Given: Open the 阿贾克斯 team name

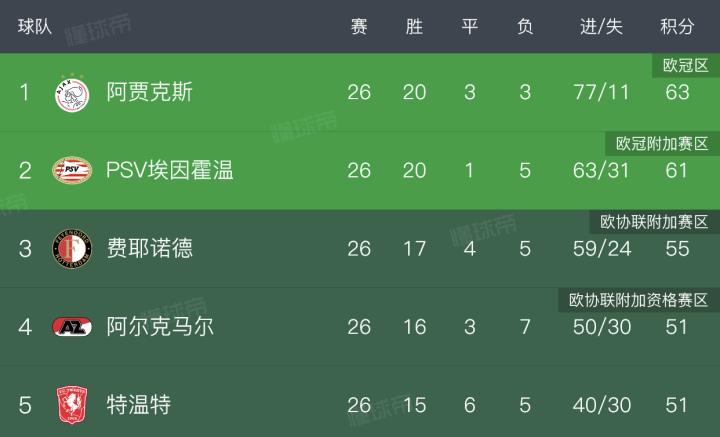Looking at the screenshot, I should coord(150,93).
